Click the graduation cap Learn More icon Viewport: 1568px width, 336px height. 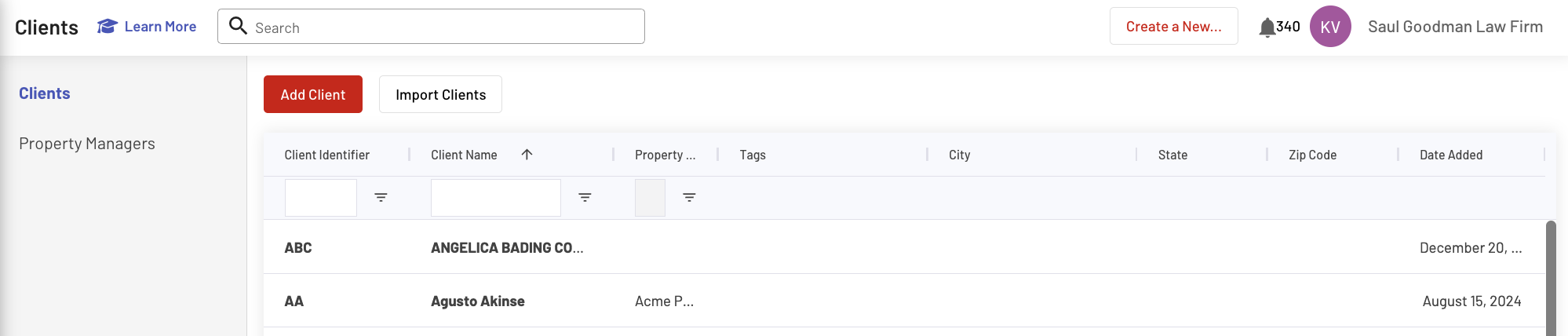coord(108,27)
